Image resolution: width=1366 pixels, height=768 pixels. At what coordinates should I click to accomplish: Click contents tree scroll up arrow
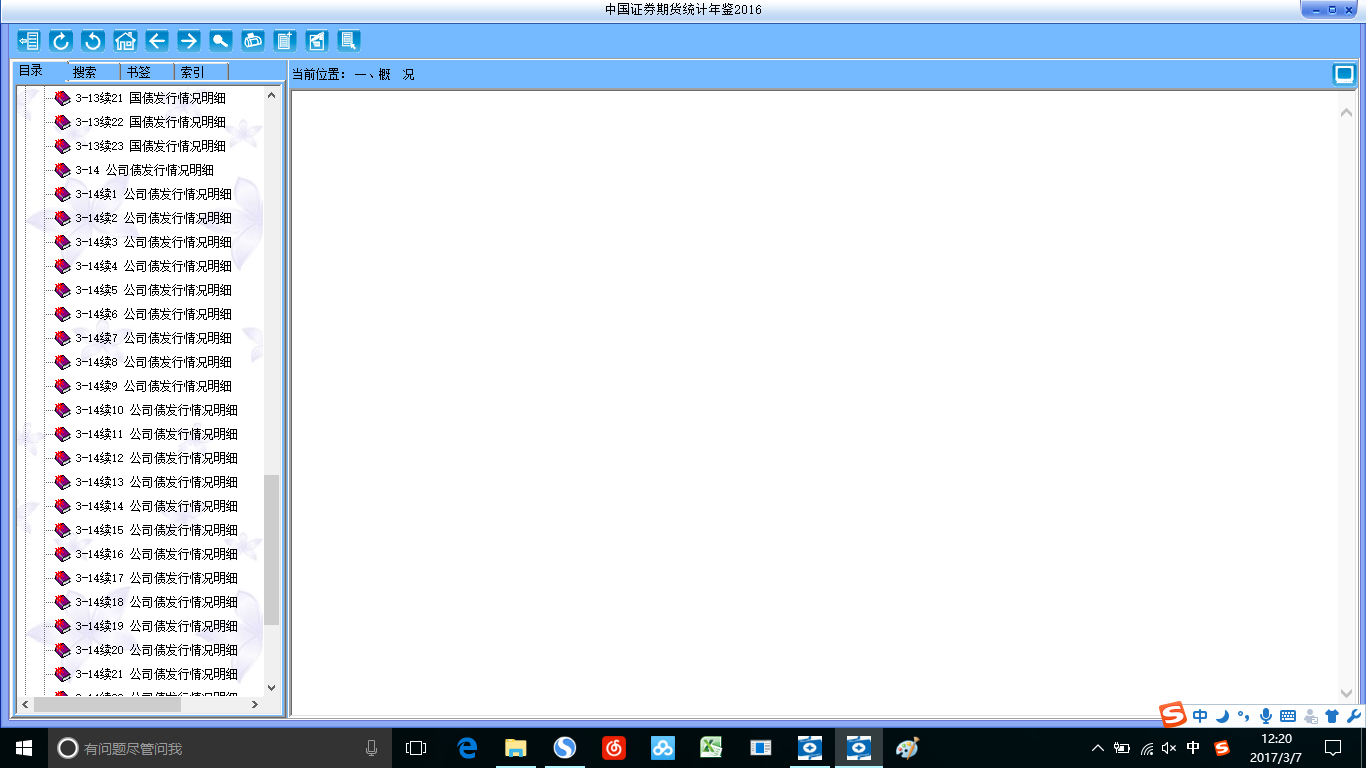[x=271, y=95]
